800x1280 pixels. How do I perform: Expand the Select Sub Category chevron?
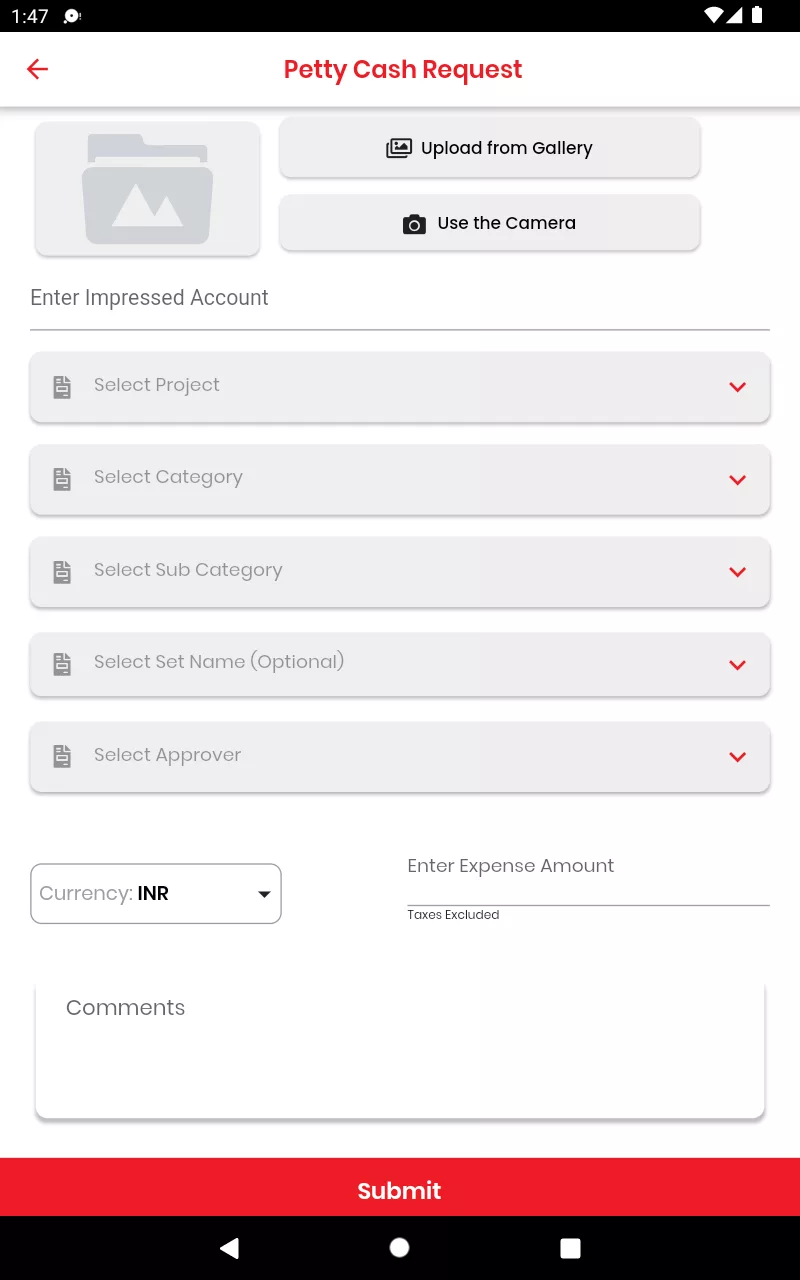point(738,572)
